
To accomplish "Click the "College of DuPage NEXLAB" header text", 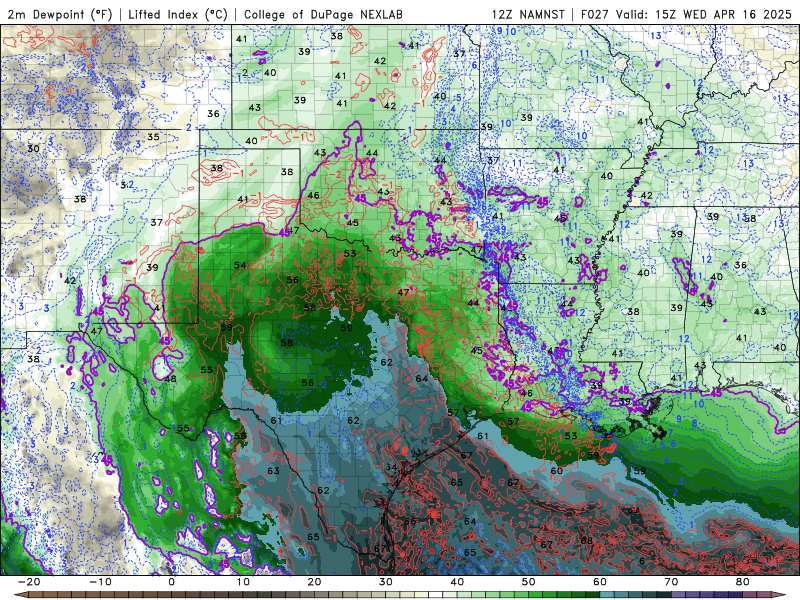I will tap(323, 14).
